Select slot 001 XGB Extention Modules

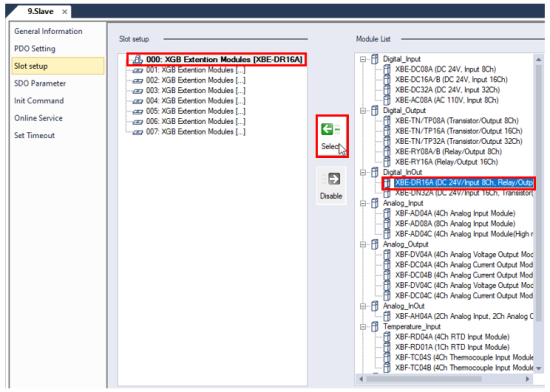[x=196, y=70]
